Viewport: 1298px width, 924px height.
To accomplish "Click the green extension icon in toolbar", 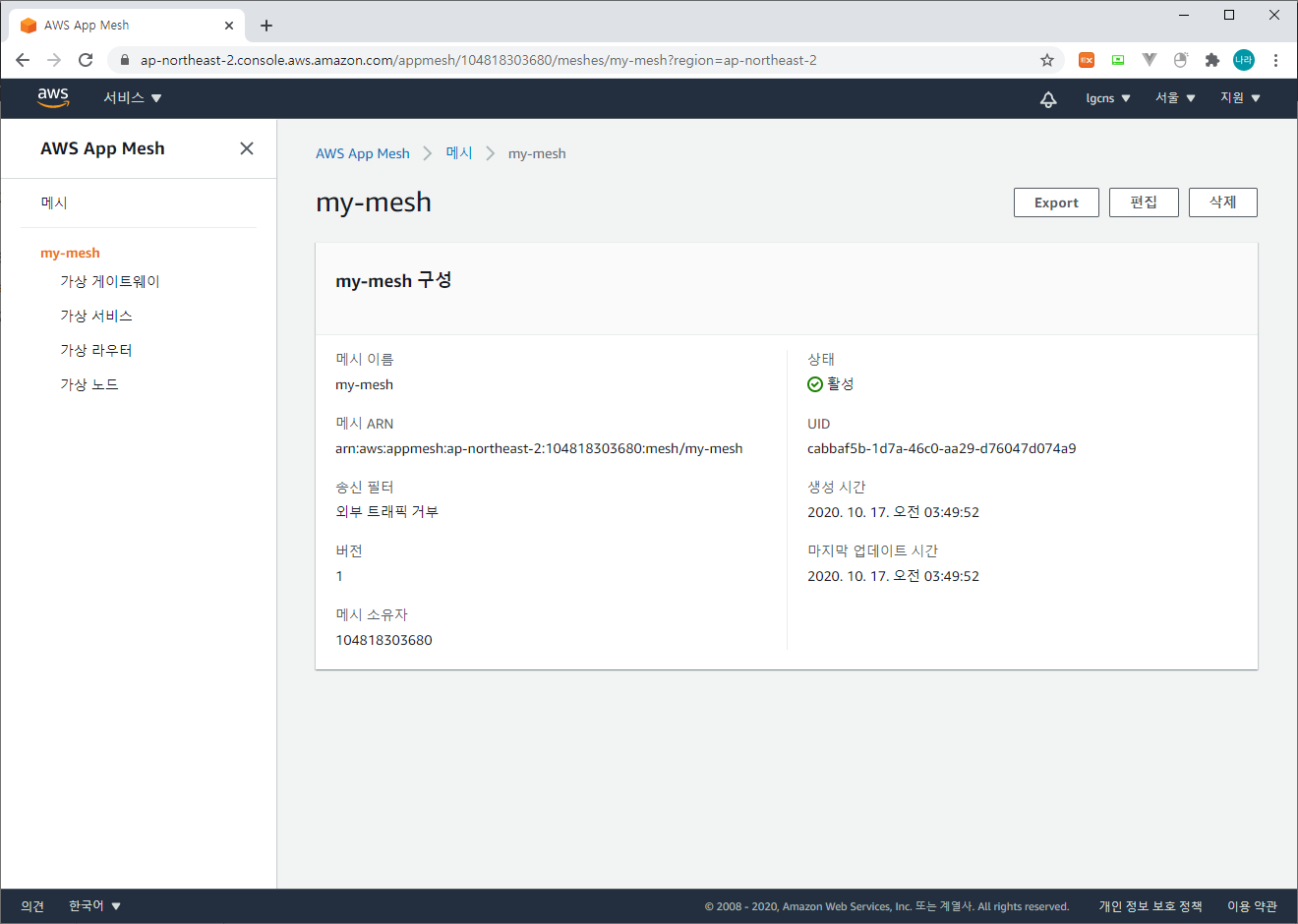I will coord(1118,60).
